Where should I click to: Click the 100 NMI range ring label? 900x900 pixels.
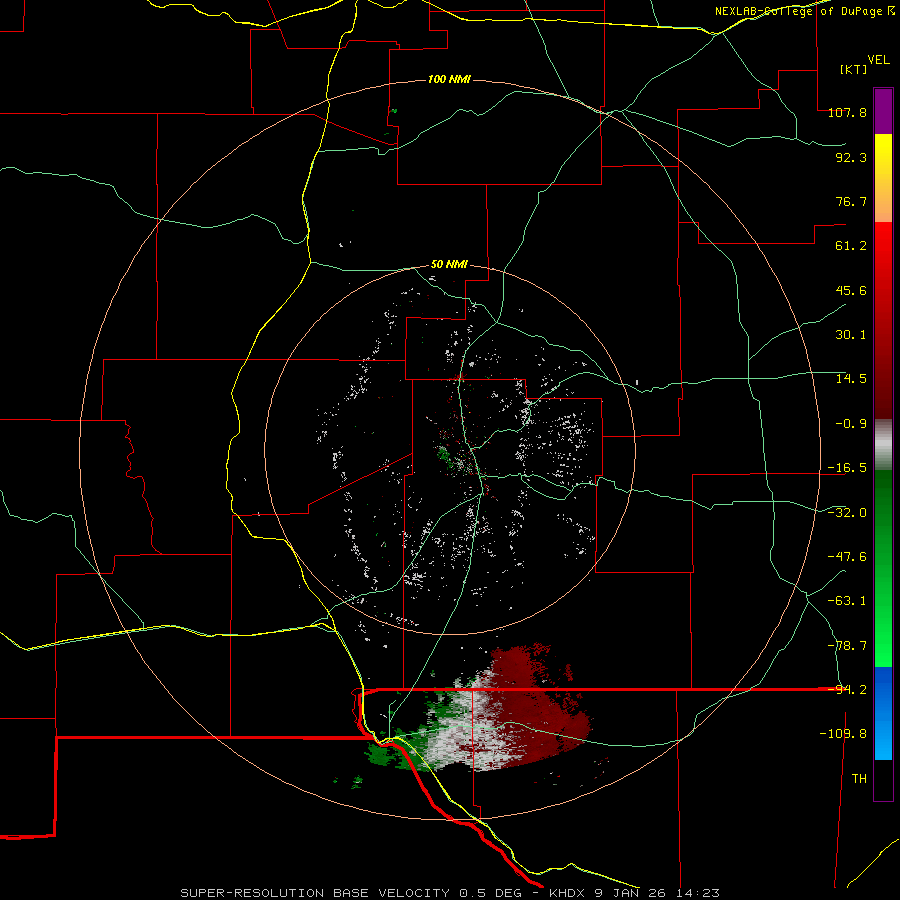tap(449, 79)
